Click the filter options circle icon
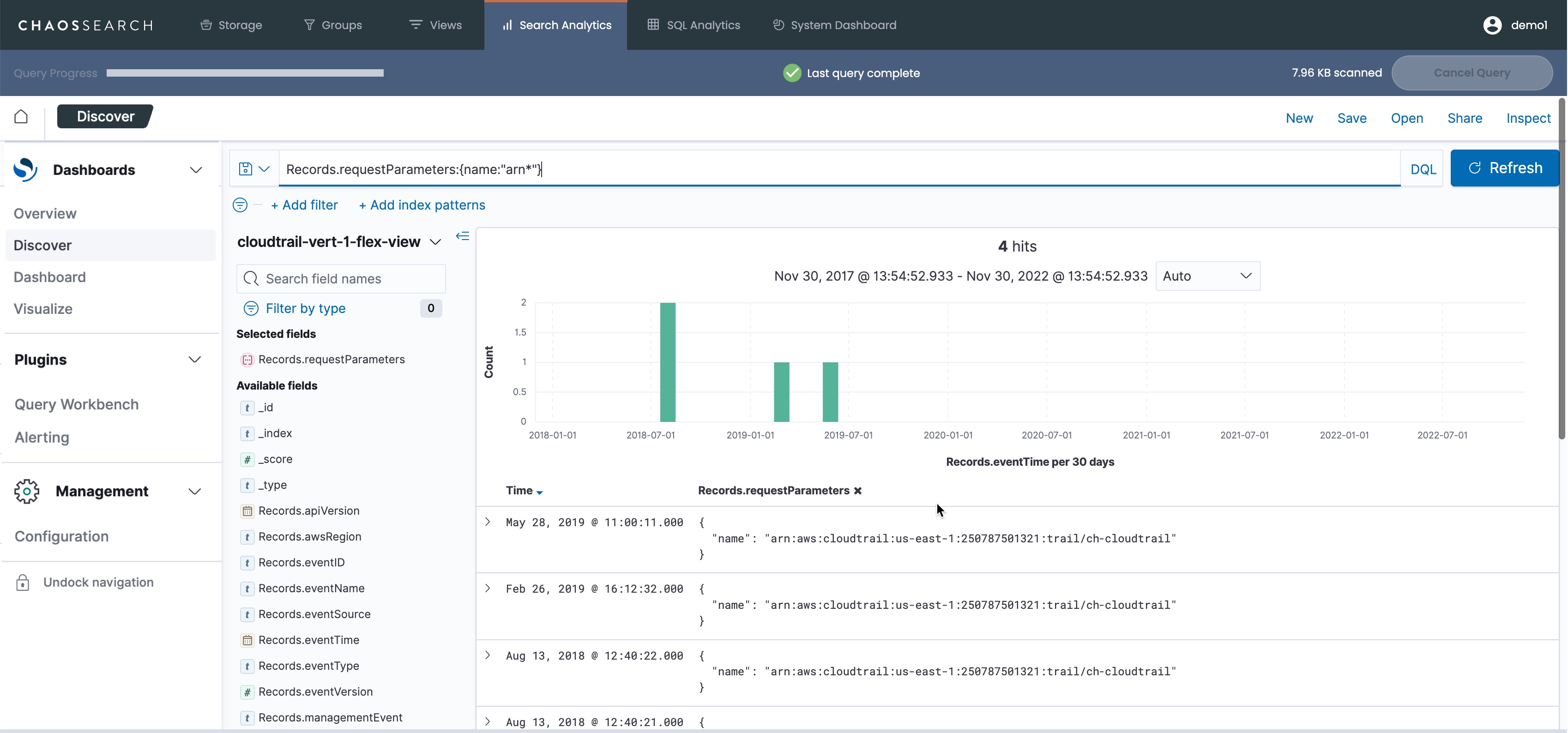 [241, 205]
